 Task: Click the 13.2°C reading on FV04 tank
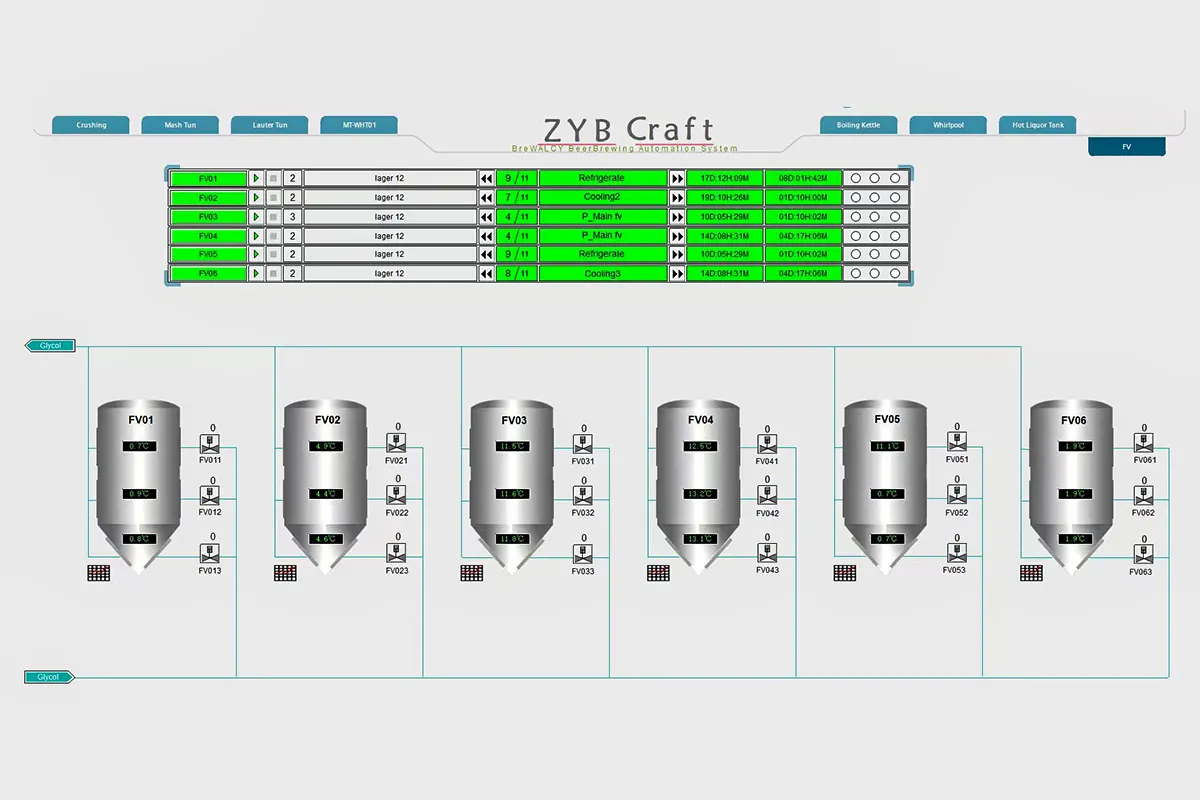click(698, 494)
